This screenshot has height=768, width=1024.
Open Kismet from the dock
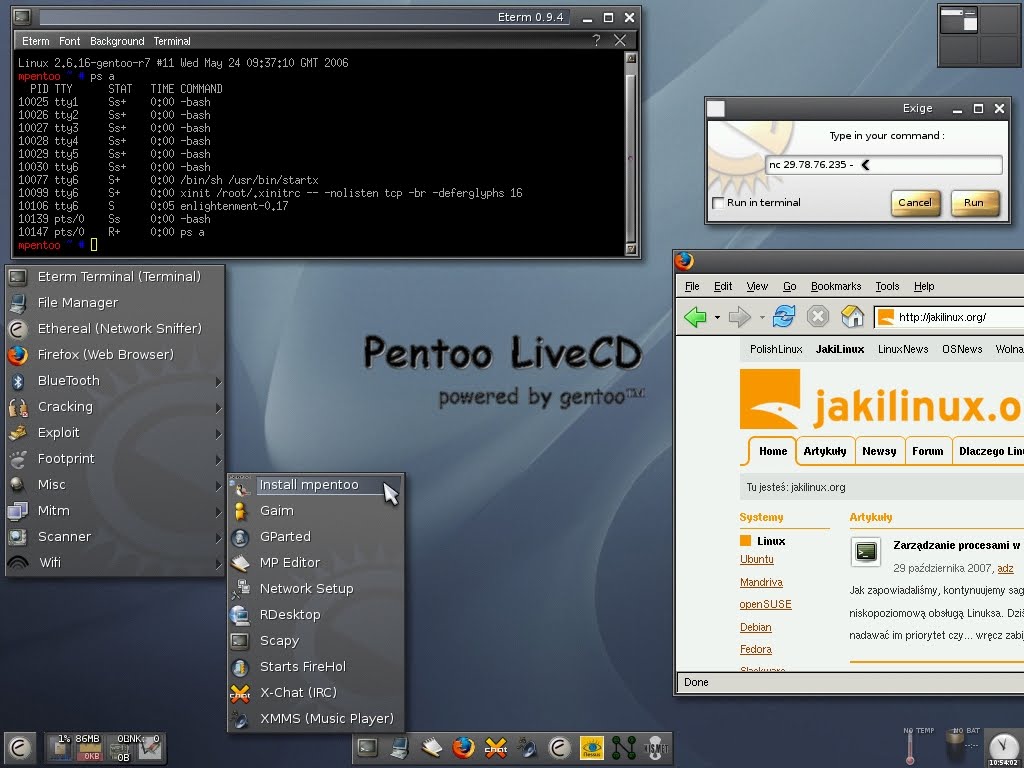pyautogui.click(x=655, y=748)
